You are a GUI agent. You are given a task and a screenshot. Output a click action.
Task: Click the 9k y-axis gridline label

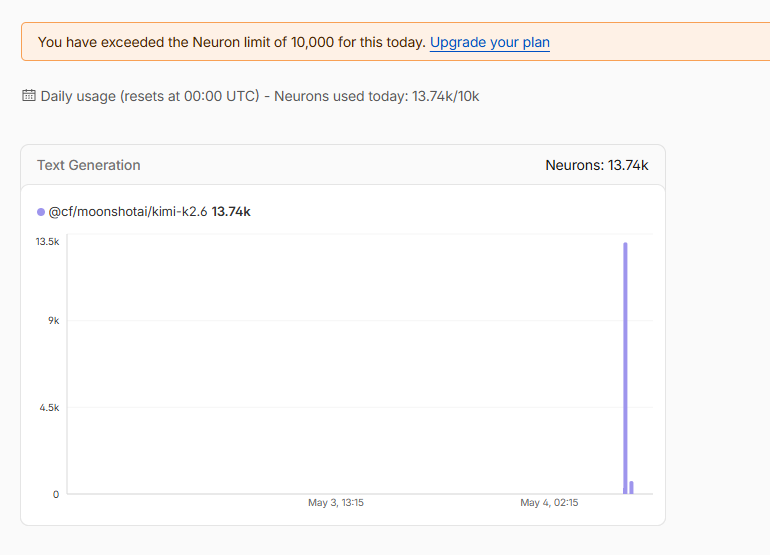[x=54, y=320]
